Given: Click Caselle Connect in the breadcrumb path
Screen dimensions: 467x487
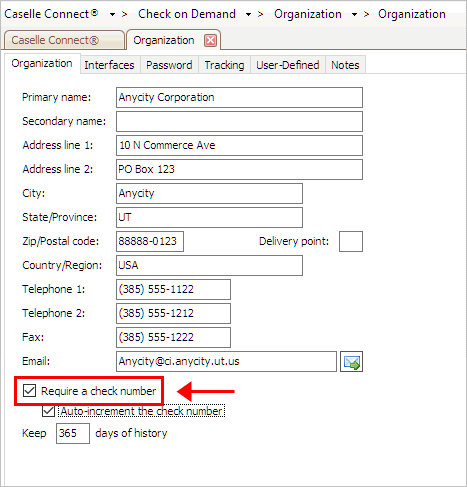Looking at the screenshot, I should [x=51, y=14].
